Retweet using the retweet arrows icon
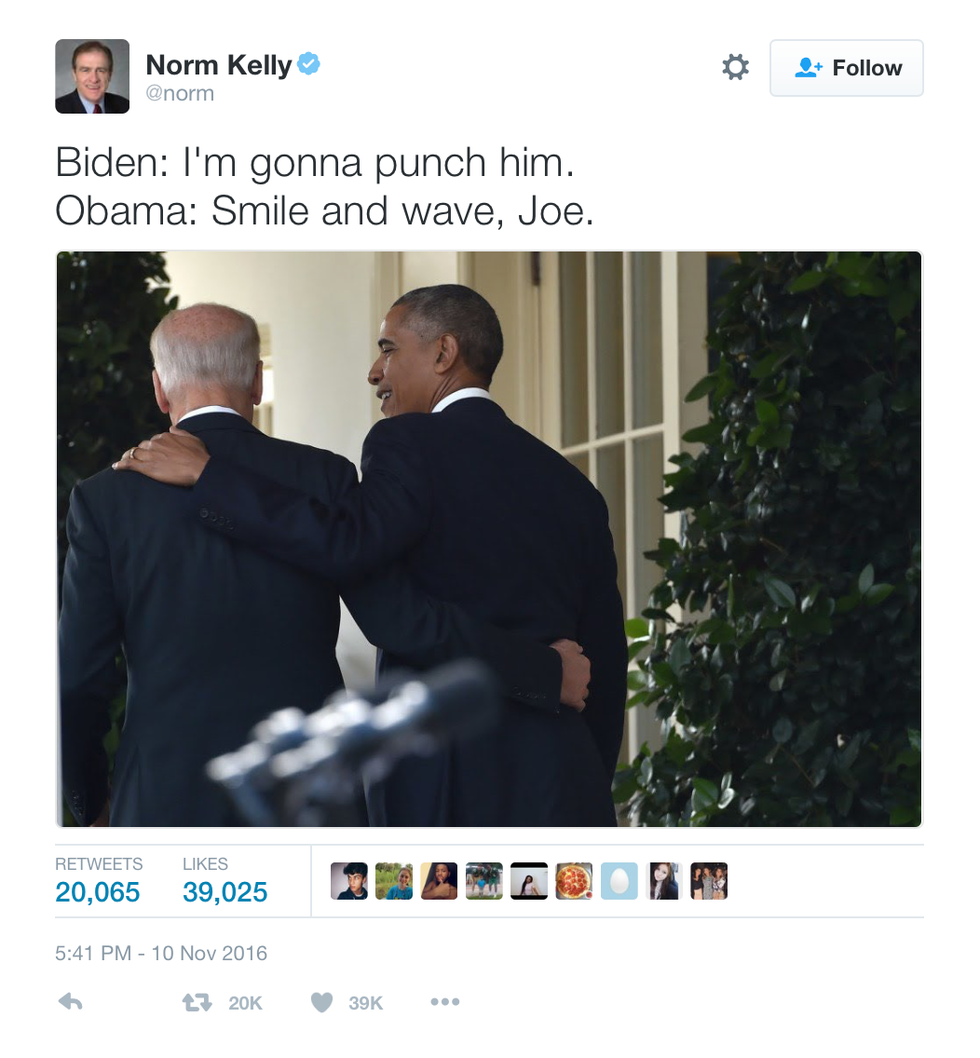Viewport: 980px width, 1058px height. tap(197, 1003)
